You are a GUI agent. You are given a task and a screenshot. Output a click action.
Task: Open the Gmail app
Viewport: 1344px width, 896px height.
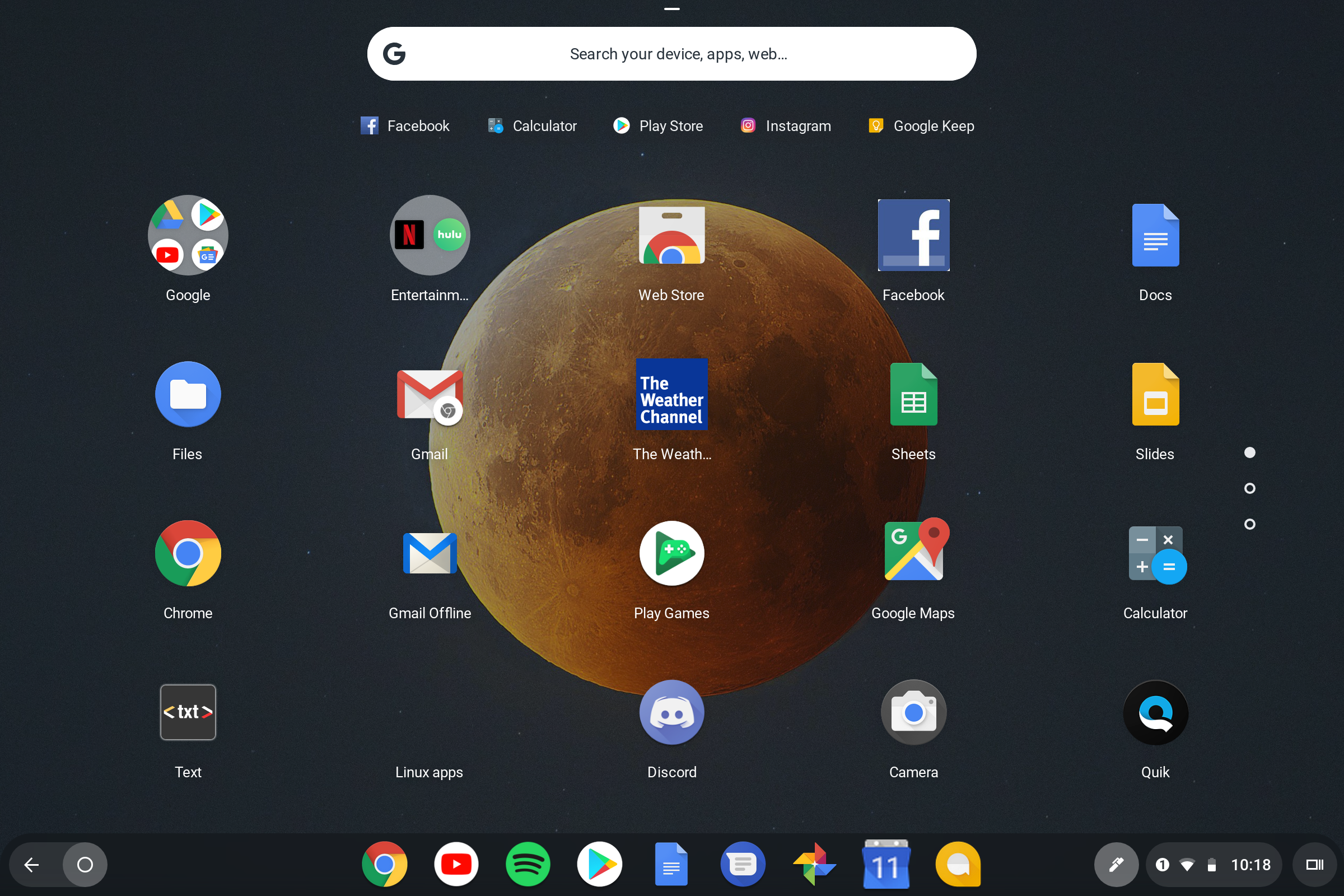tap(429, 394)
